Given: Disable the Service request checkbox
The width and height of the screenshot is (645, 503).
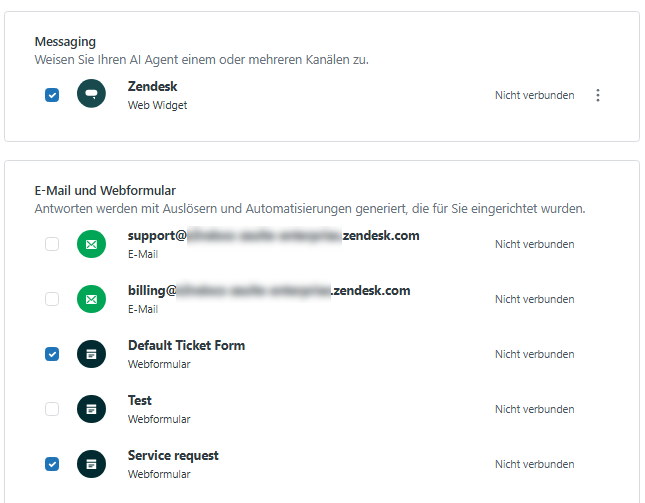Looking at the screenshot, I should [52, 464].
